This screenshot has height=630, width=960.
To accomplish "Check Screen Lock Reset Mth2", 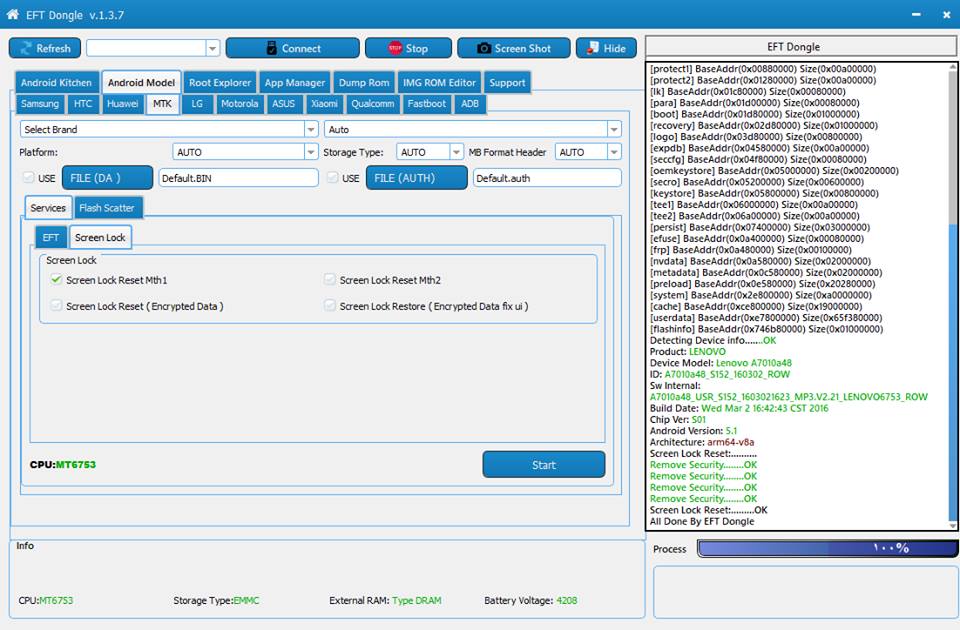I will 329,279.
